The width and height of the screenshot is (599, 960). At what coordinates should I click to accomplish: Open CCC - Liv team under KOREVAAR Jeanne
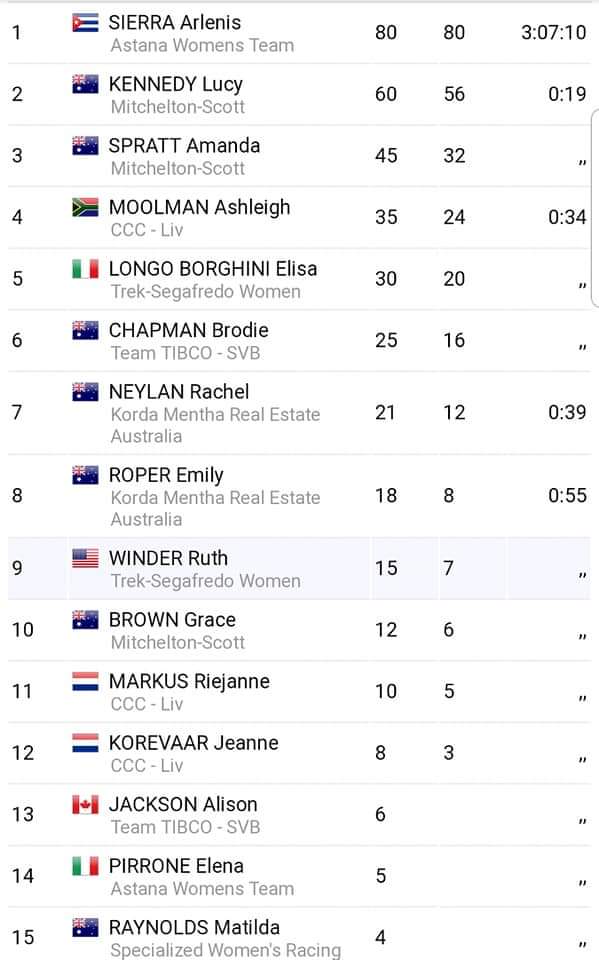147,766
